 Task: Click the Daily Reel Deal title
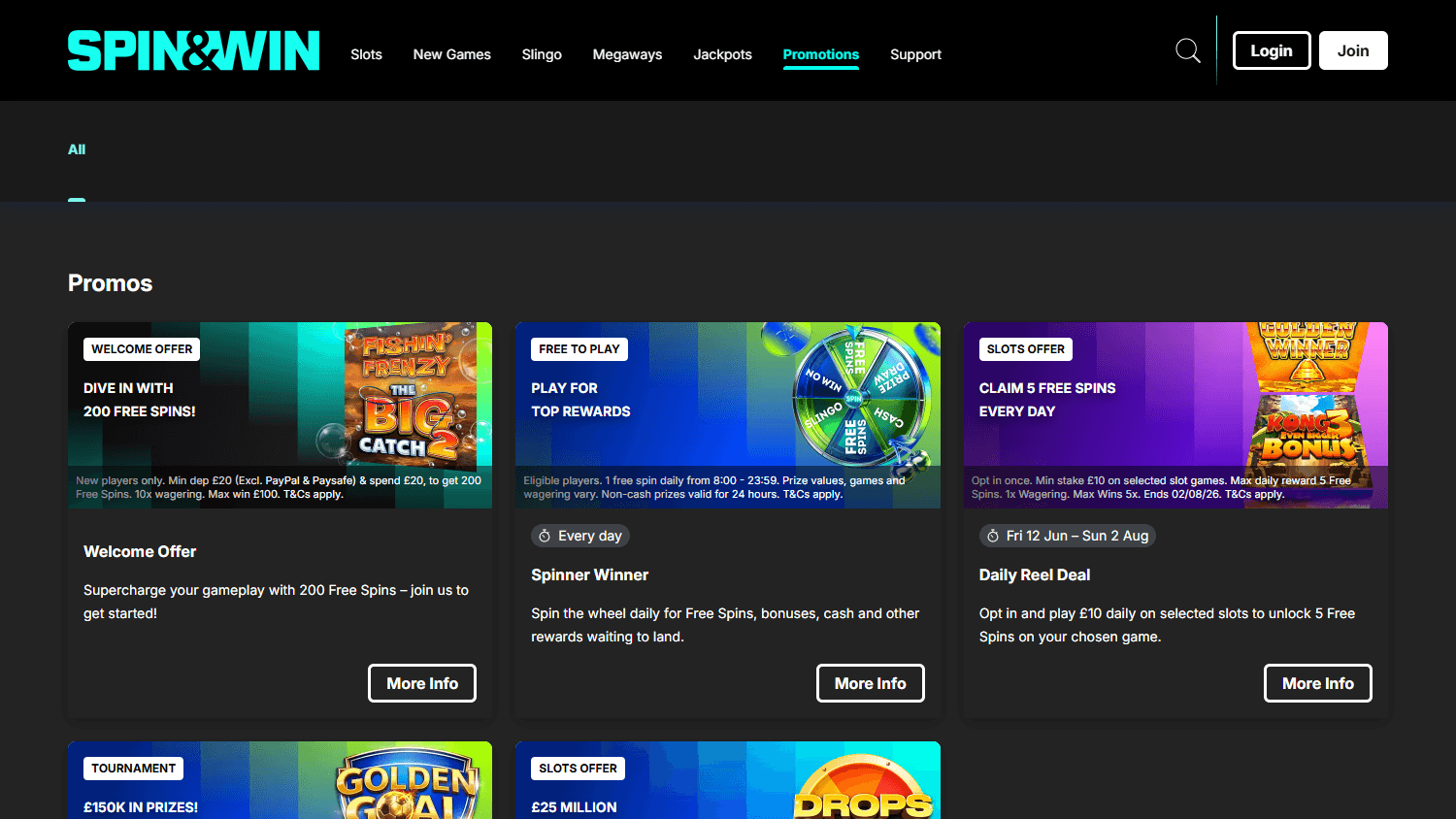[1035, 574]
